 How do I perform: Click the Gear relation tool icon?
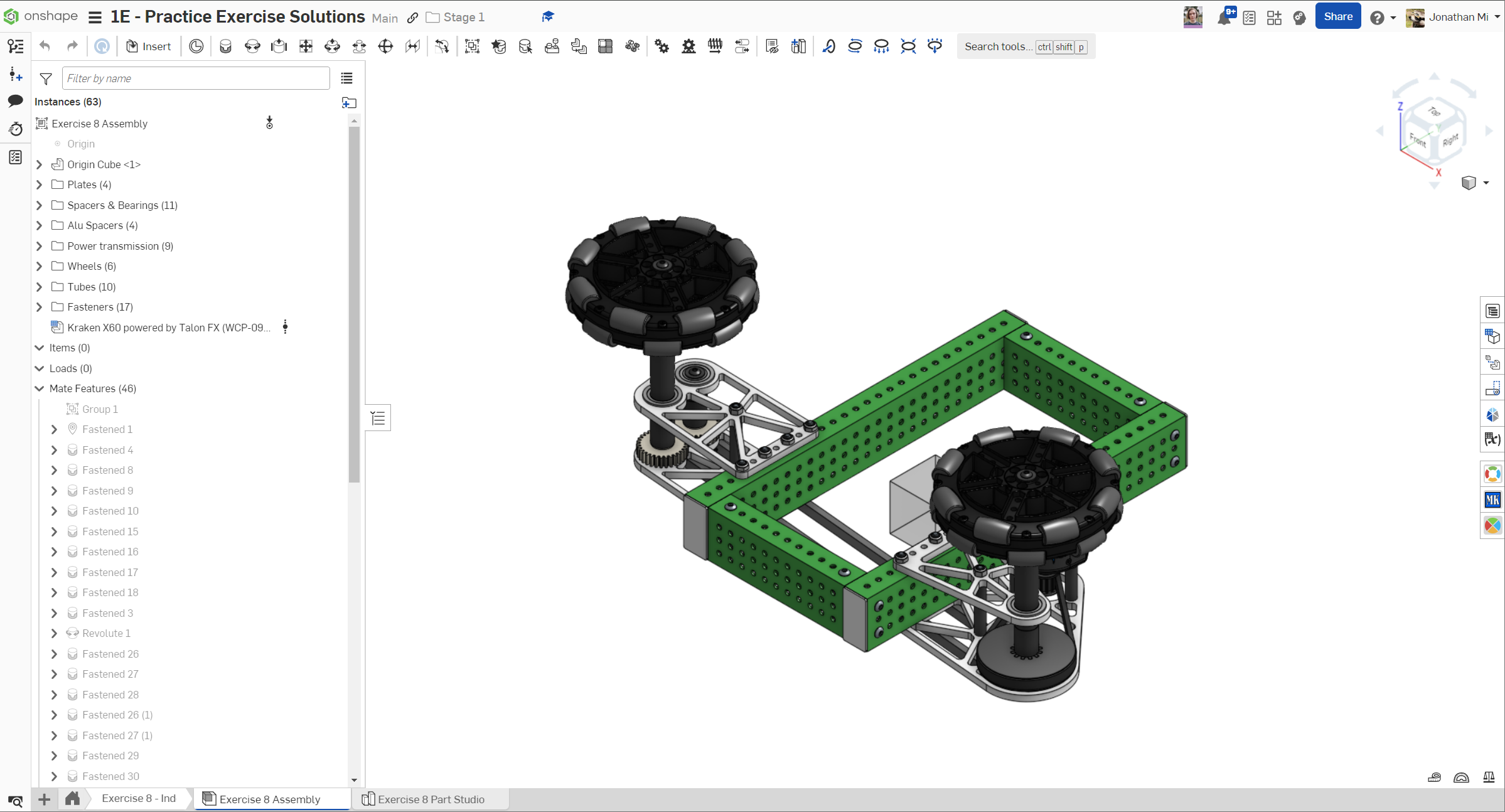click(661, 46)
